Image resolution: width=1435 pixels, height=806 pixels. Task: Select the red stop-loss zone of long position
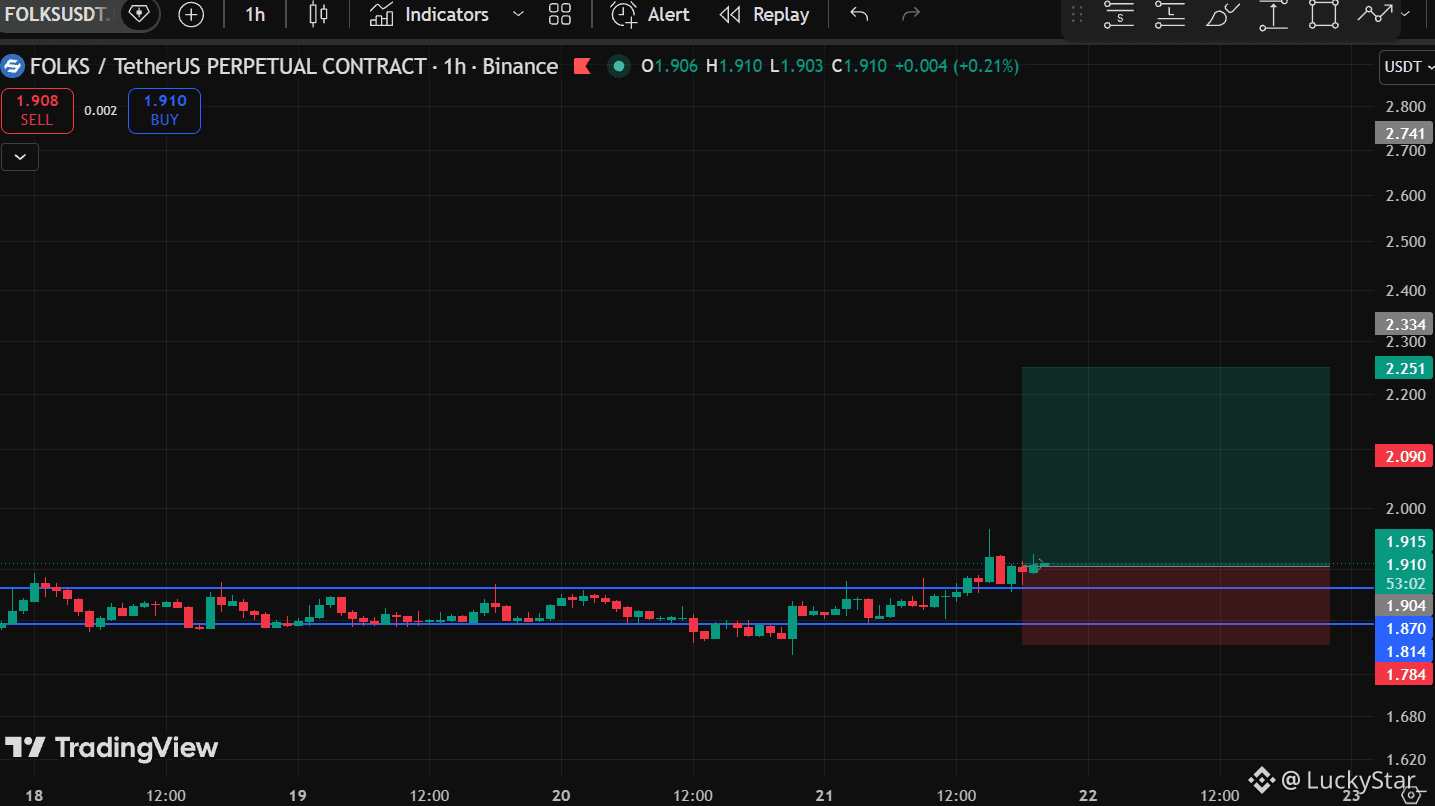[x=1176, y=606]
